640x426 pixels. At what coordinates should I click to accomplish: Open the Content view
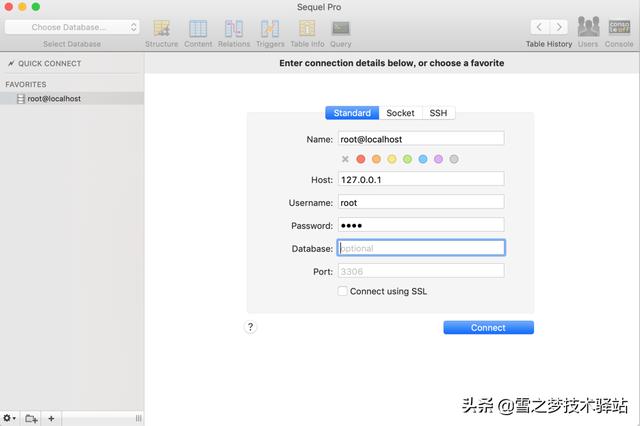[198, 33]
